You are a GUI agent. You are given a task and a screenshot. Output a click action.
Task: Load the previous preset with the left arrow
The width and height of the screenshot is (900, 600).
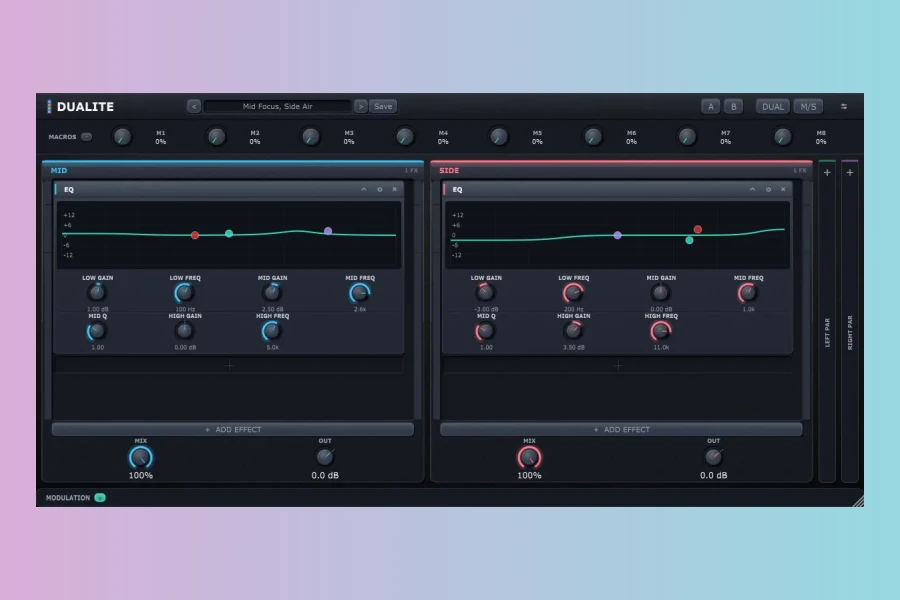tap(194, 106)
